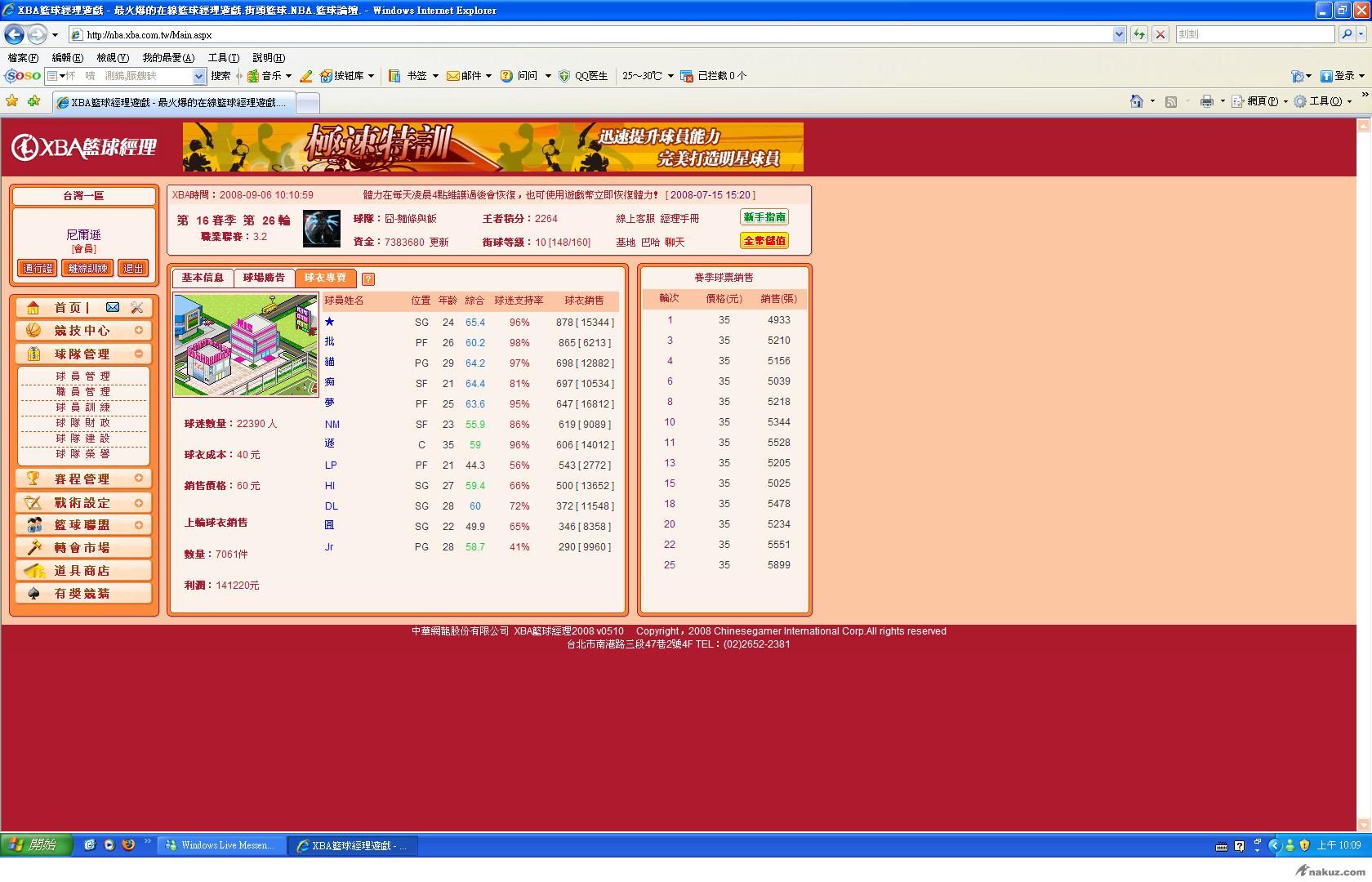
Task: Open the 檢視(V) menu
Action: coord(113,58)
